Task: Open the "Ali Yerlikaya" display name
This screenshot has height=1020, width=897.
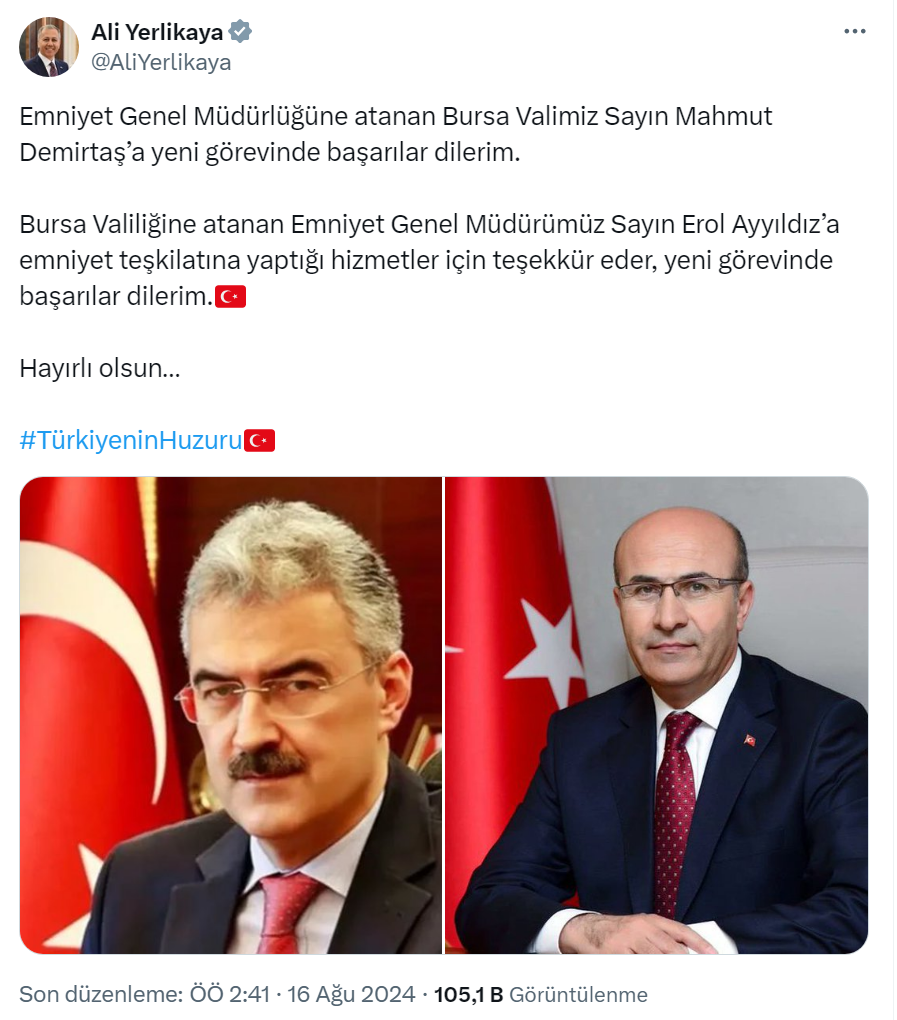Action: click(x=157, y=31)
